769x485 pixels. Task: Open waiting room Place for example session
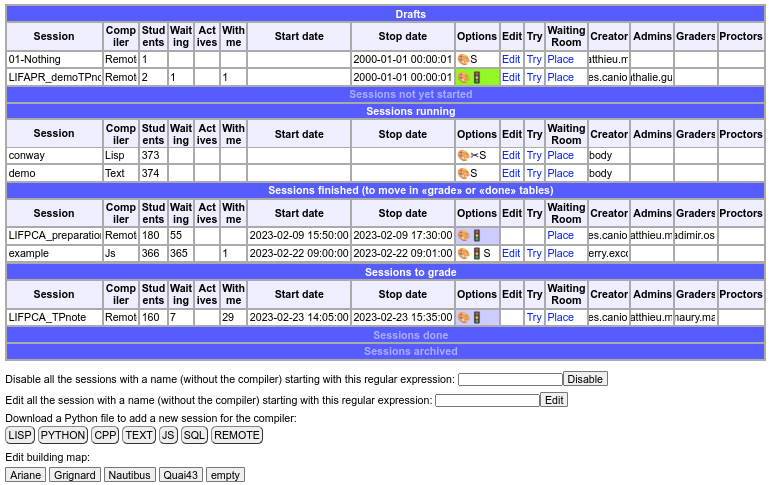click(560, 254)
